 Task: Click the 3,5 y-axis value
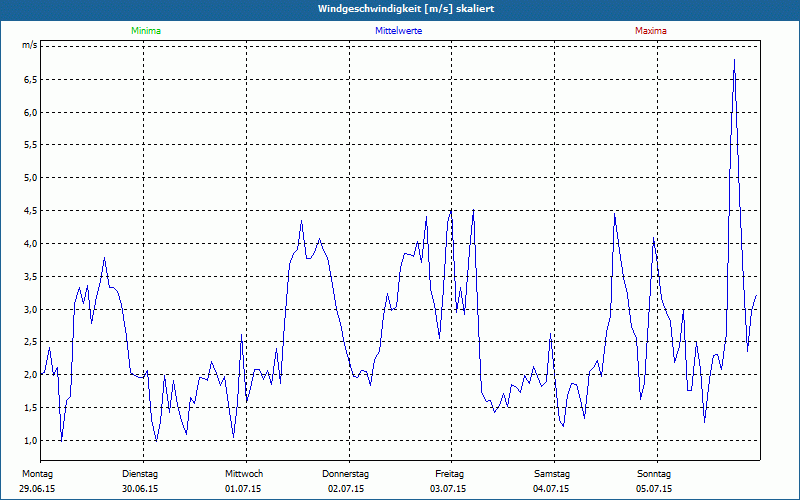click(x=31, y=277)
